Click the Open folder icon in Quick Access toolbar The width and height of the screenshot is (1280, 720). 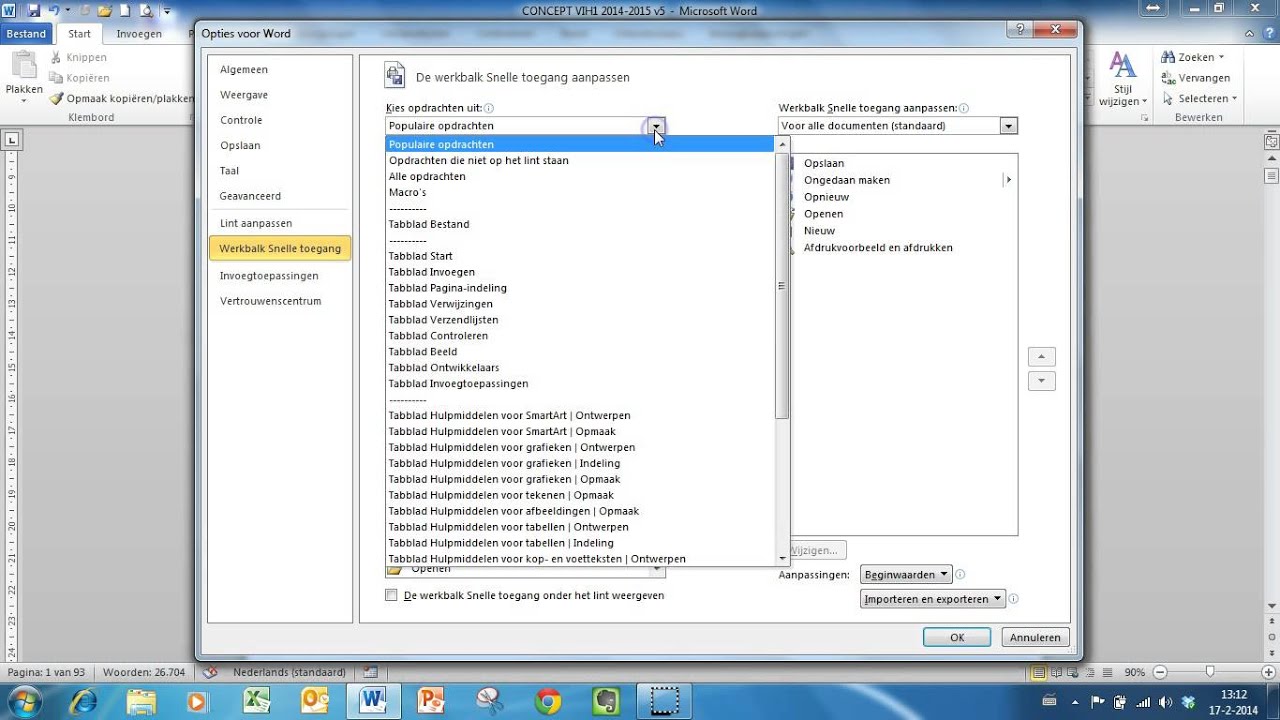coord(104,11)
